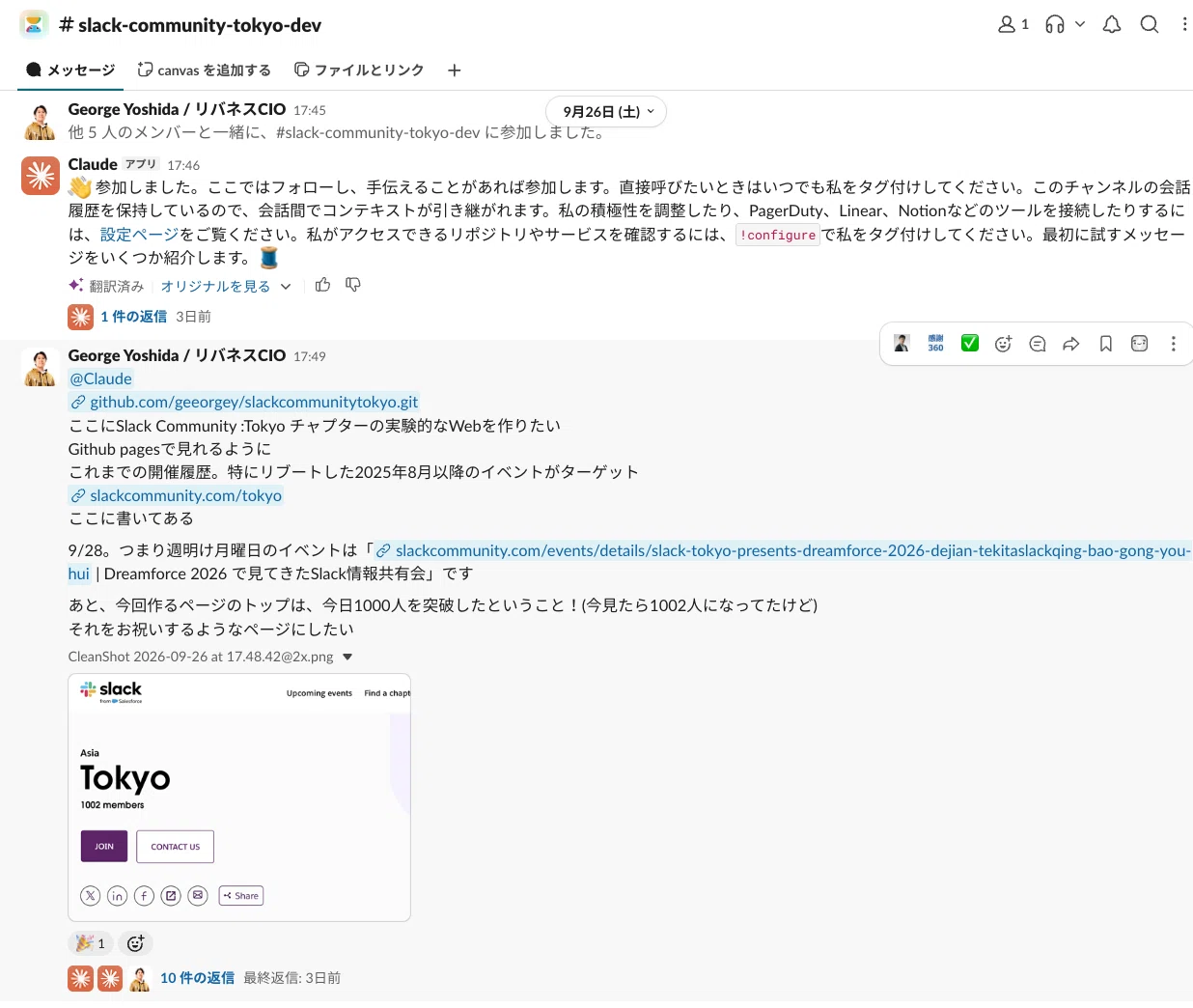1193x1008 pixels.
Task: Select the canvas を追加する tab
Action: [204, 70]
